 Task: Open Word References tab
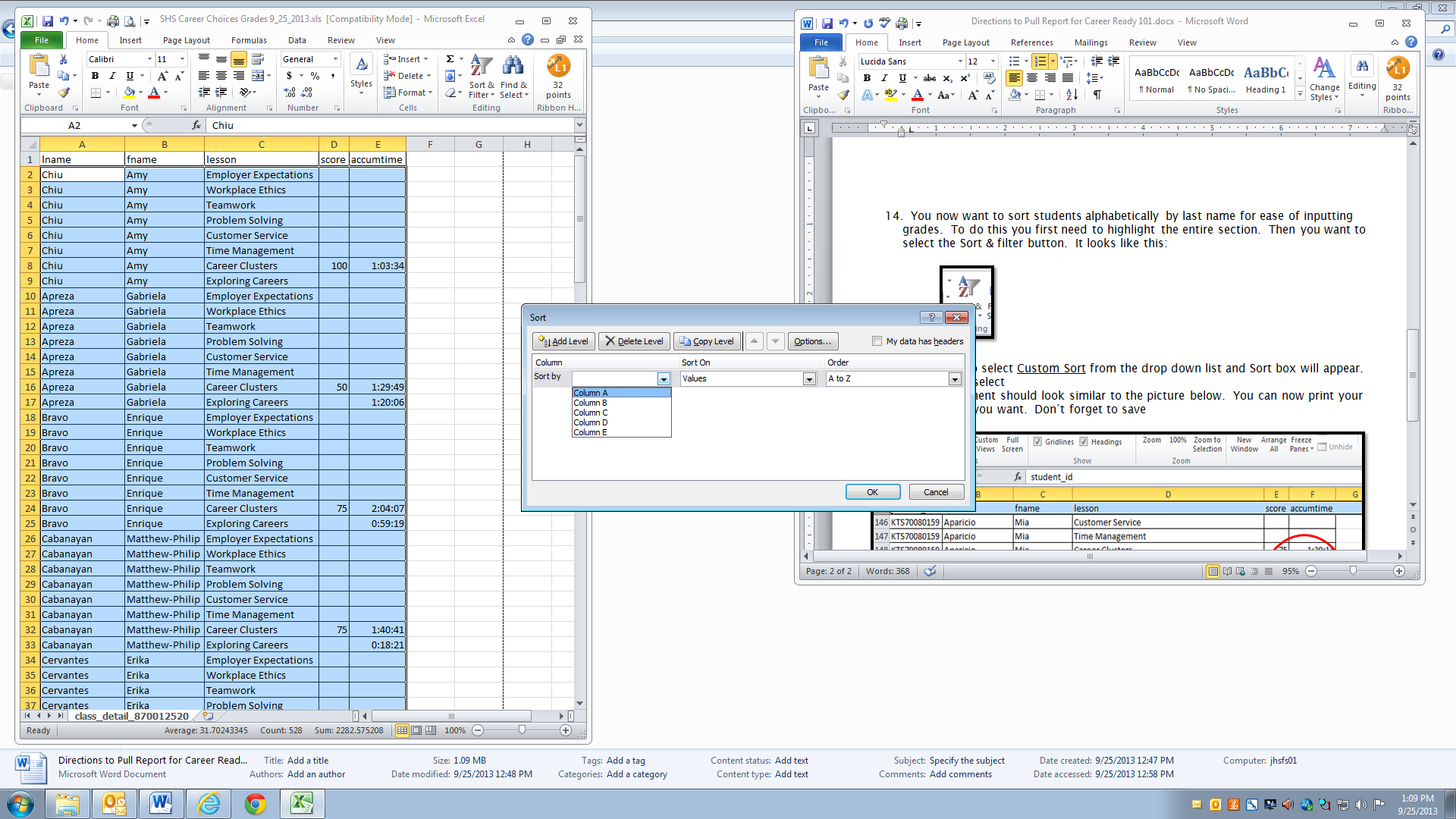pos(1031,42)
